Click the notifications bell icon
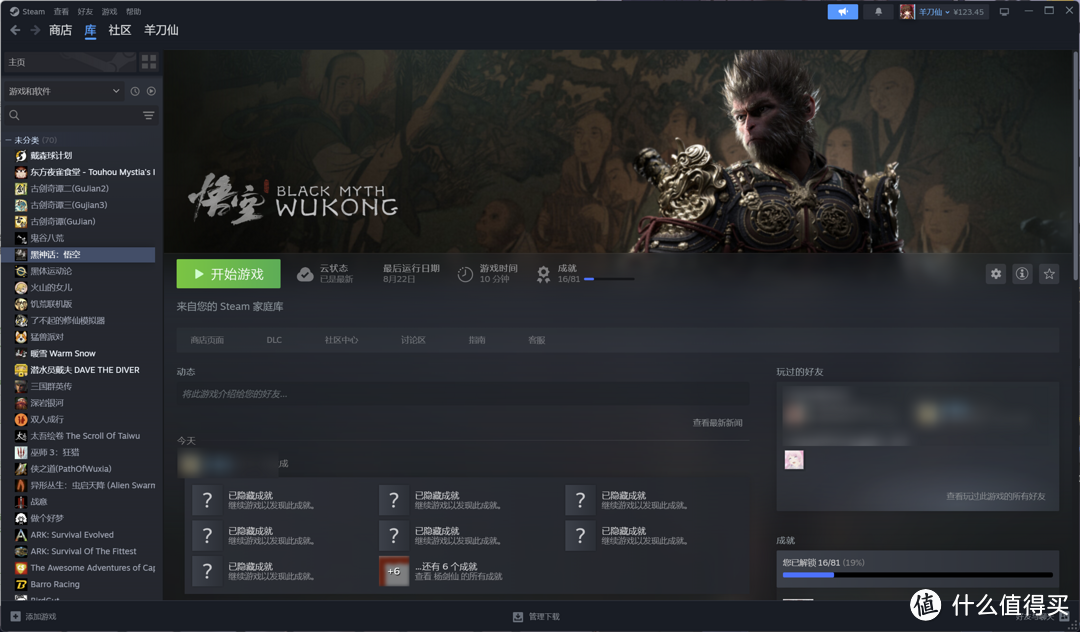The width and height of the screenshot is (1080, 632). (878, 12)
